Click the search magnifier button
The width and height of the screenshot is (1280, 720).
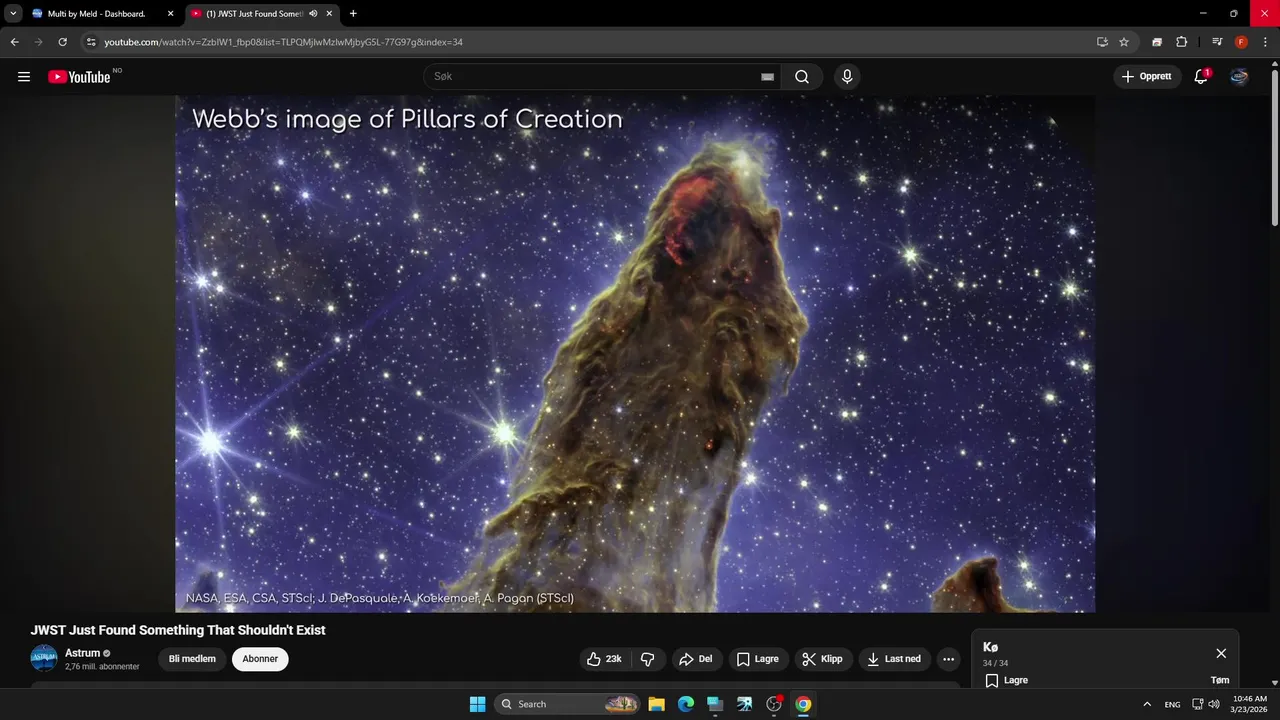click(x=802, y=77)
